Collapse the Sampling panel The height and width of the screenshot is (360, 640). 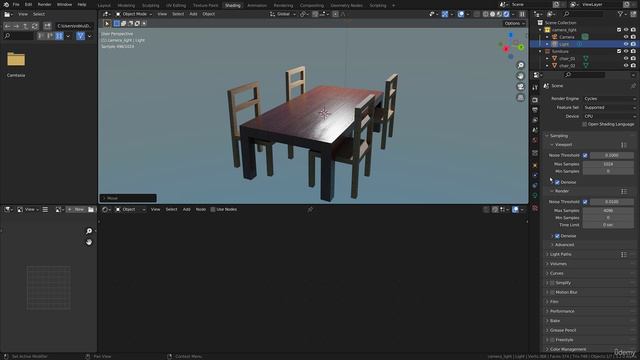[x=558, y=136]
